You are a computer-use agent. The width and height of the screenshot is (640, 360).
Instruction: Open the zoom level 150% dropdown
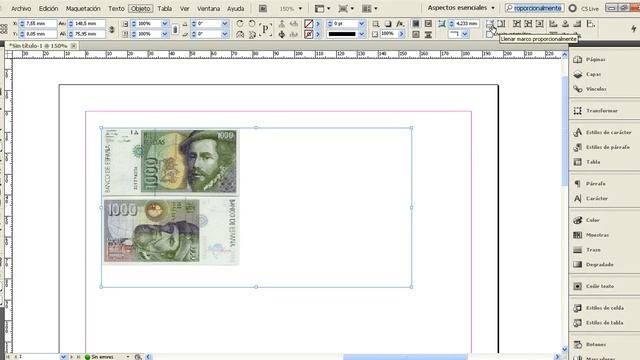point(300,9)
